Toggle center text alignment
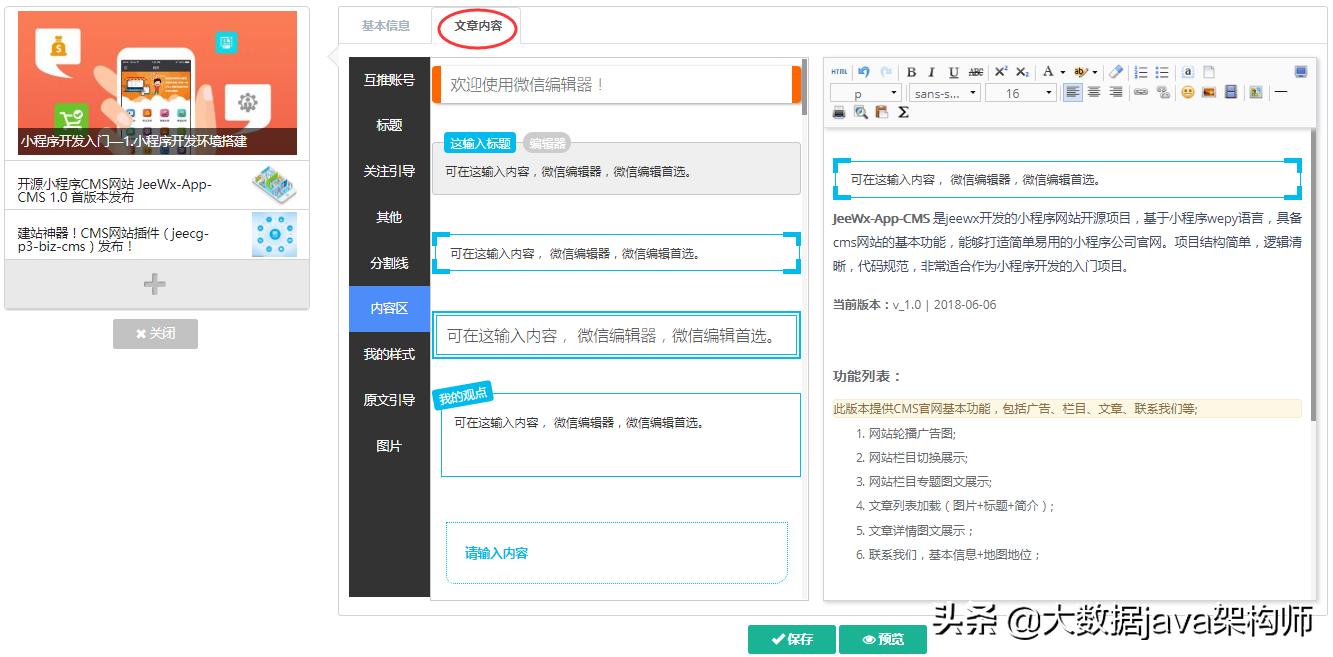Screen dimensions: 1333x657 coord(1094,93)
